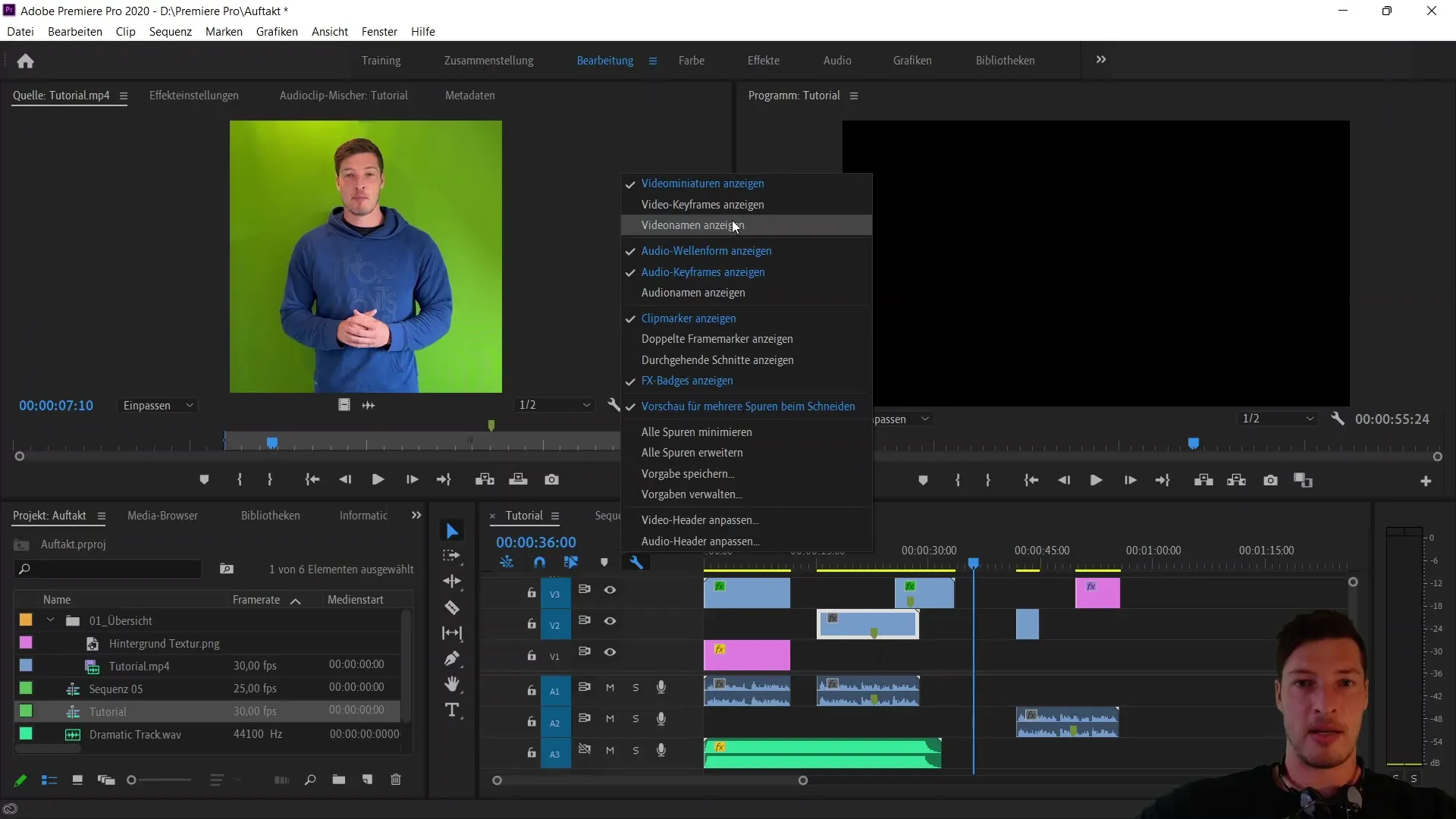
Task: Click Lift button in Program monitor
Action: (1203, 481)
